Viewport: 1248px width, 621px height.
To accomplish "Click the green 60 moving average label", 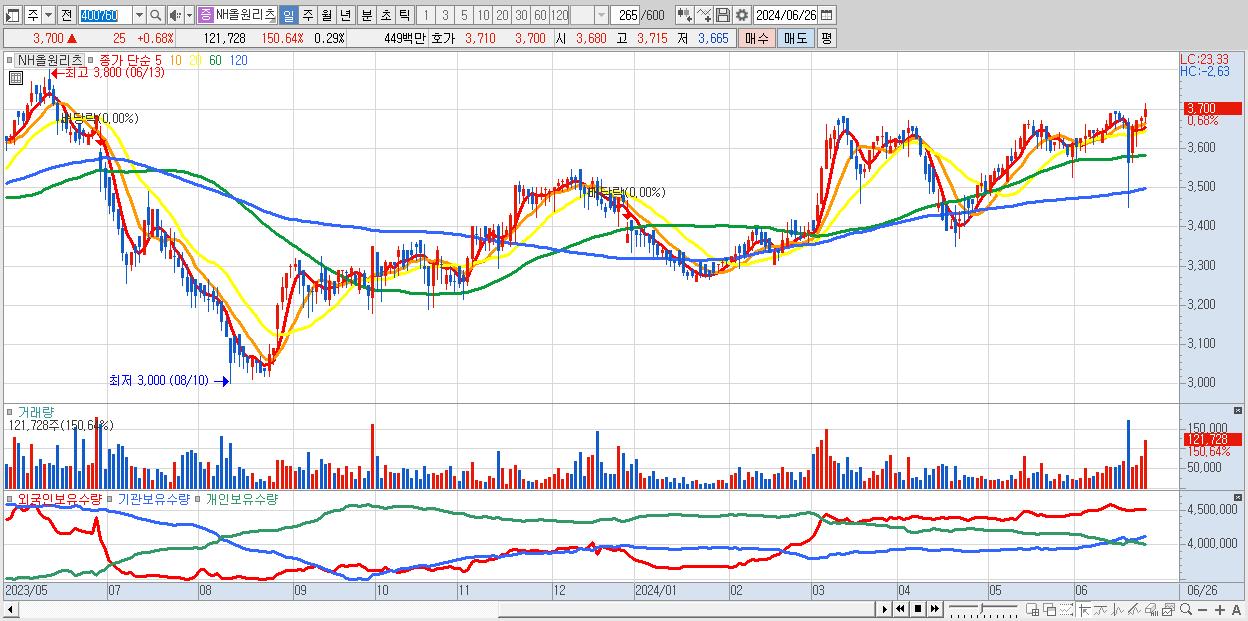I will point(216,60).
